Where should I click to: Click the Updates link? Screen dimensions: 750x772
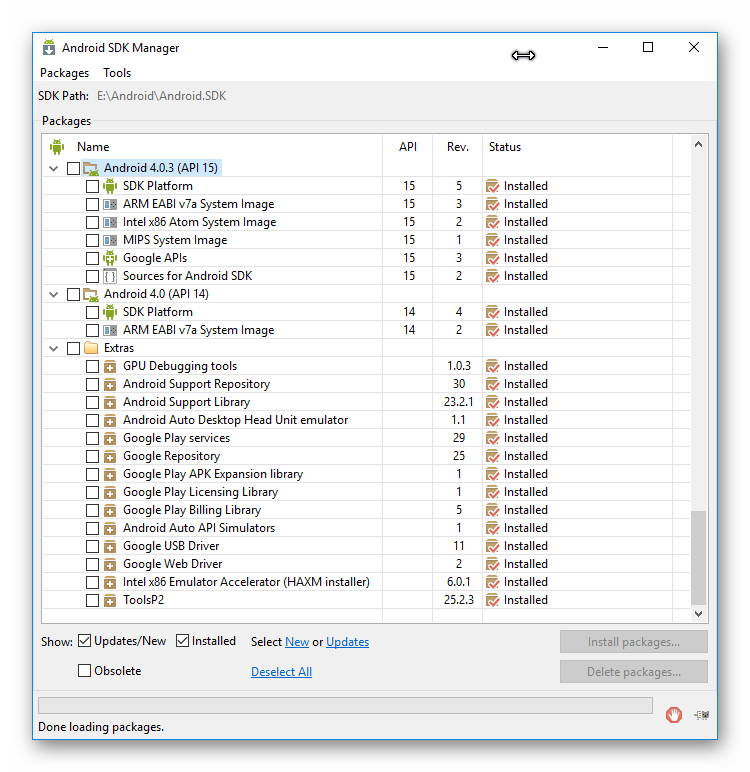pos(347,642)
